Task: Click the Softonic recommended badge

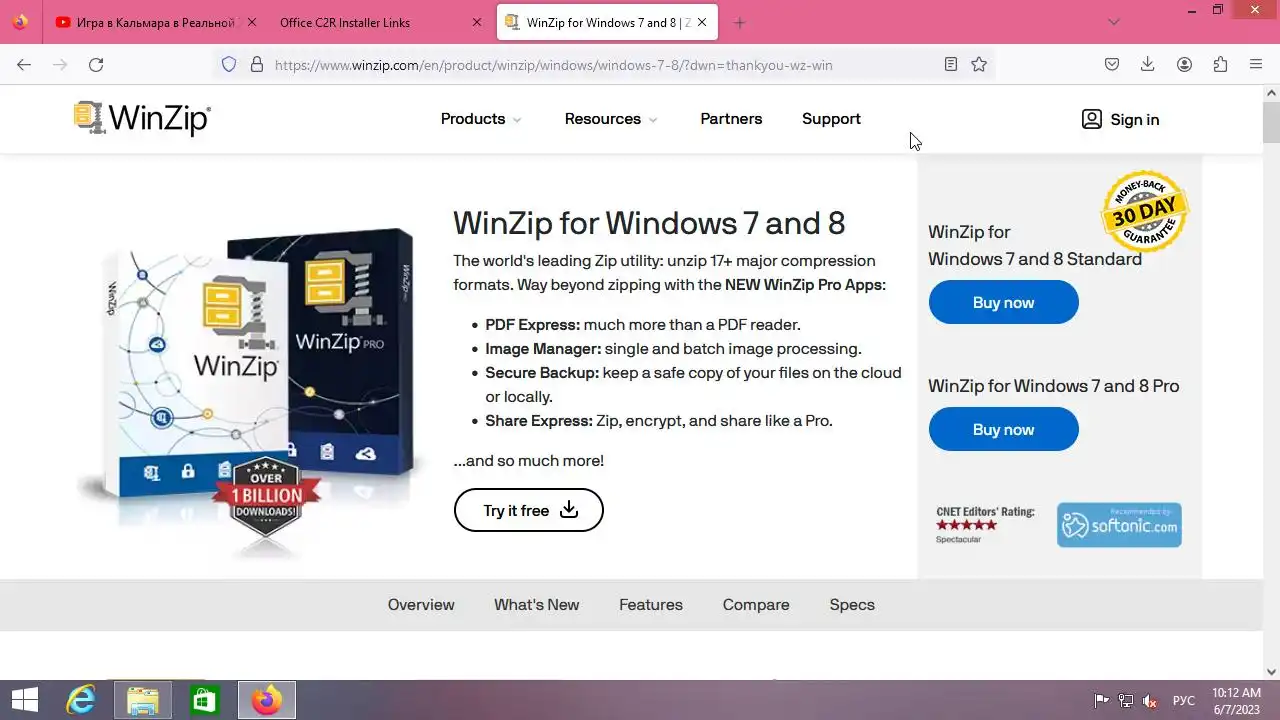Action: pos(1119,525)
